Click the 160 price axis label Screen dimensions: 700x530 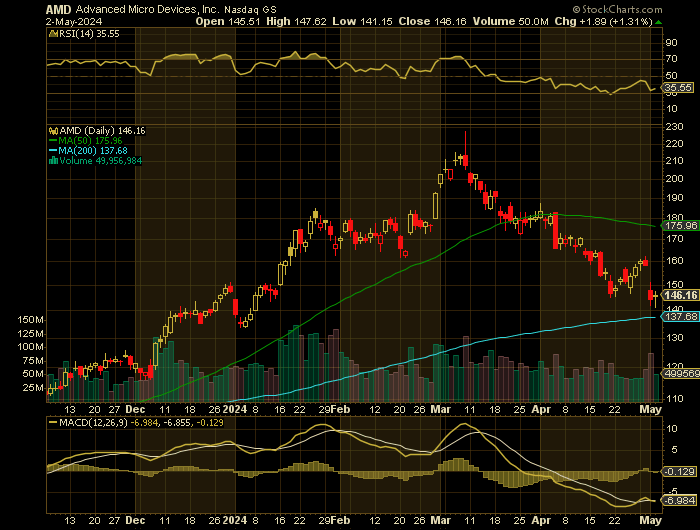[x=675, y=261]
